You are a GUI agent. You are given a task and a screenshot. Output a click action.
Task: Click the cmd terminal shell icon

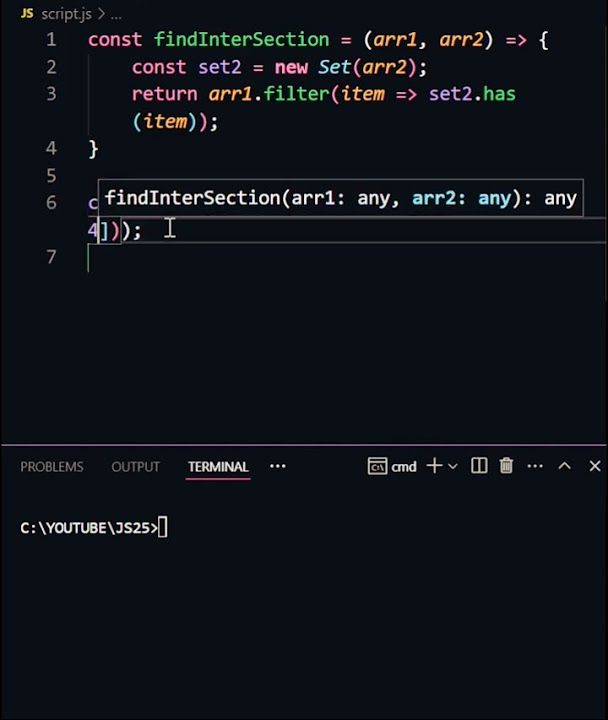[x=377, y=466]
